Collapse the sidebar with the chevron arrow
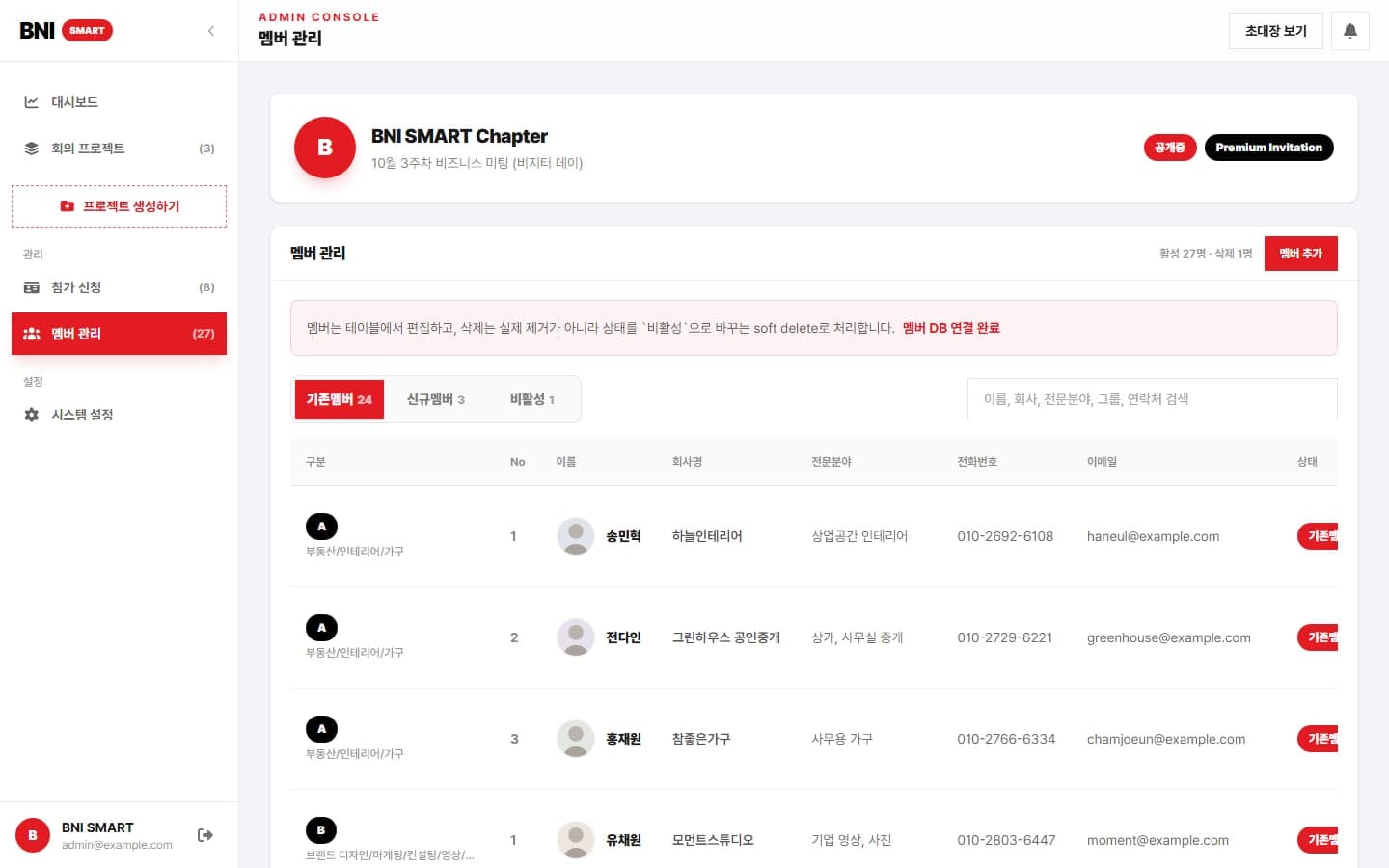The height and width of the screenshot is (868, 1389). pyautogui.click(x=211, y=31)
